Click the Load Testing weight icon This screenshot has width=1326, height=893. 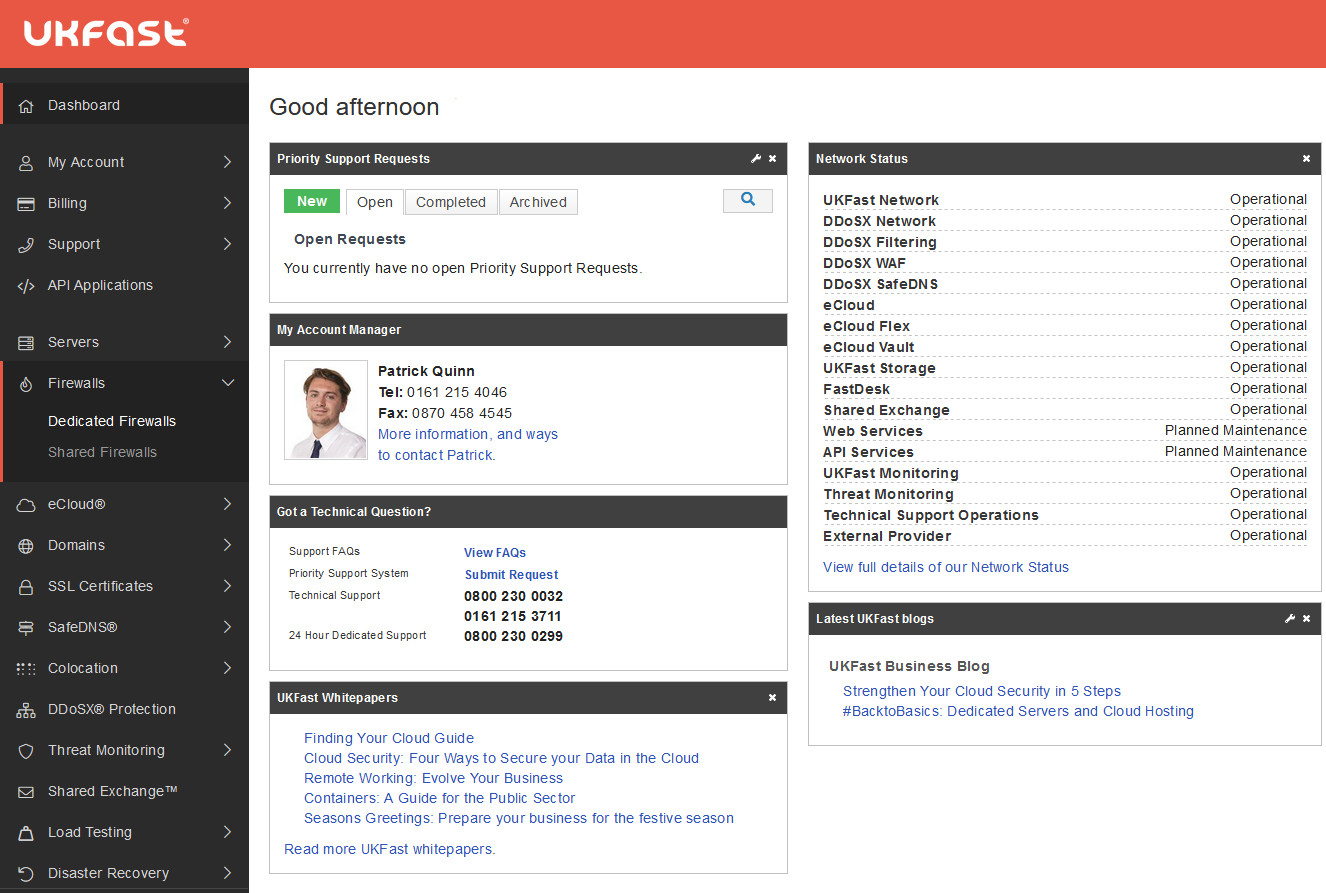(27, 833)
